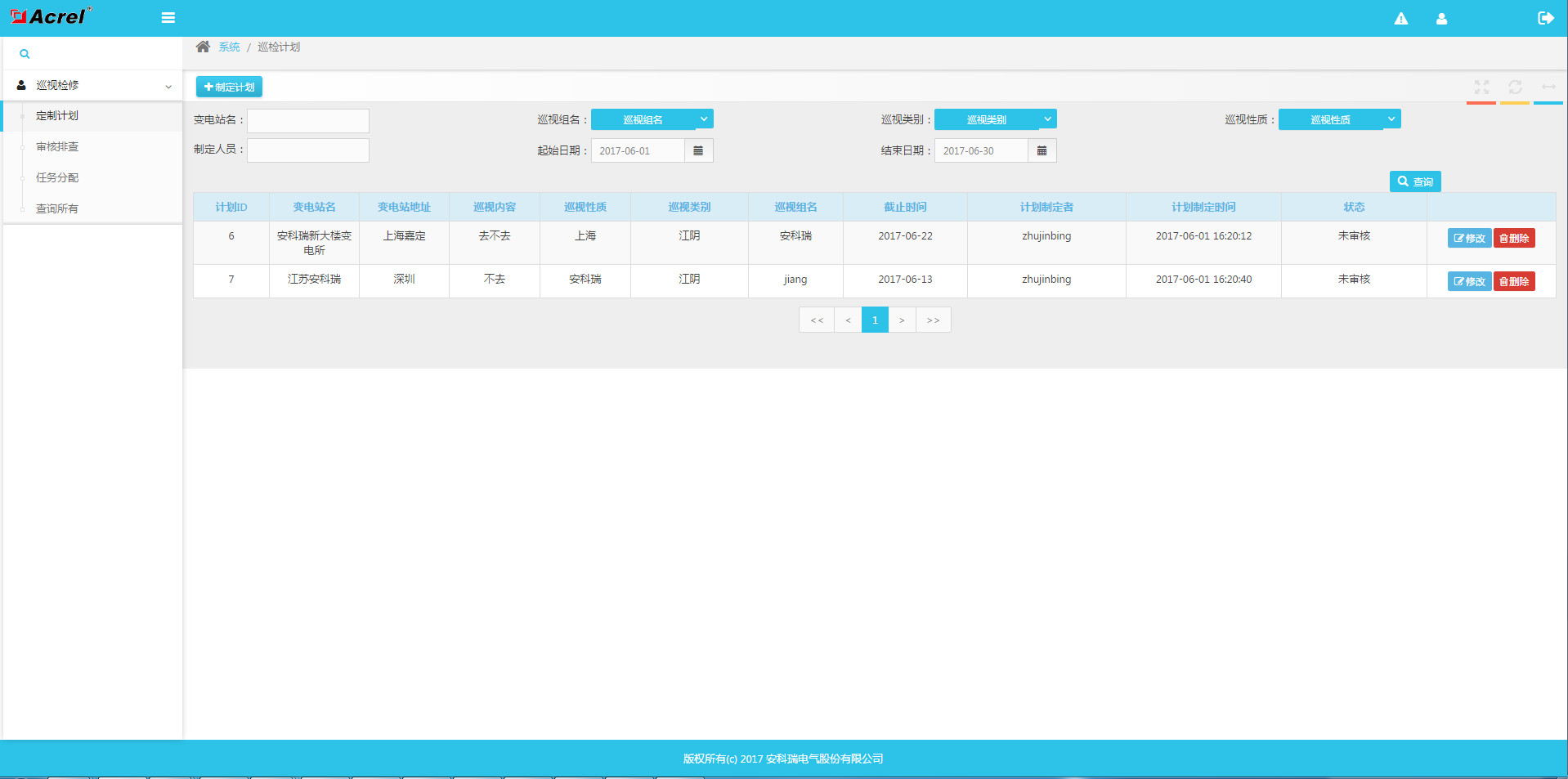
Task: Open the start date calendar picker
Action: click(x=698, y=150)
